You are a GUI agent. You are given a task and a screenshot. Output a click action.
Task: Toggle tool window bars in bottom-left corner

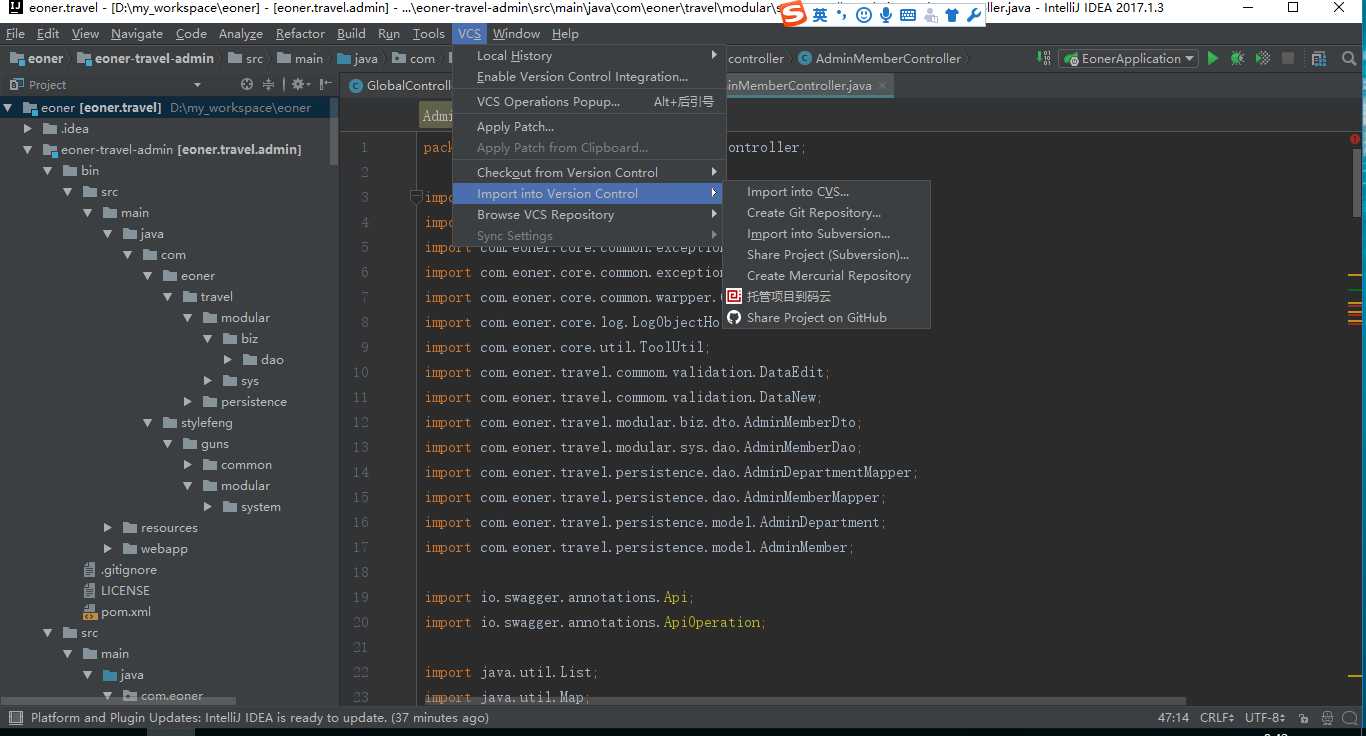tap(14, 718)
